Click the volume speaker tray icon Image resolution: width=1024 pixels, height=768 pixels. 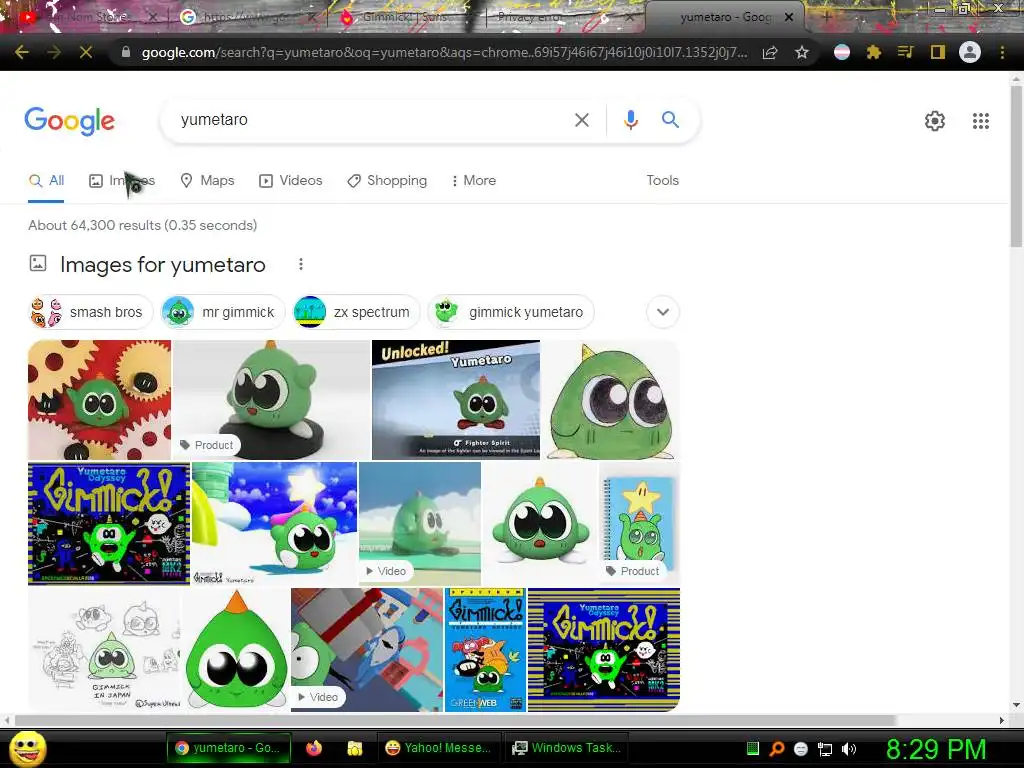pyautogui.click(x=848, y=749)
